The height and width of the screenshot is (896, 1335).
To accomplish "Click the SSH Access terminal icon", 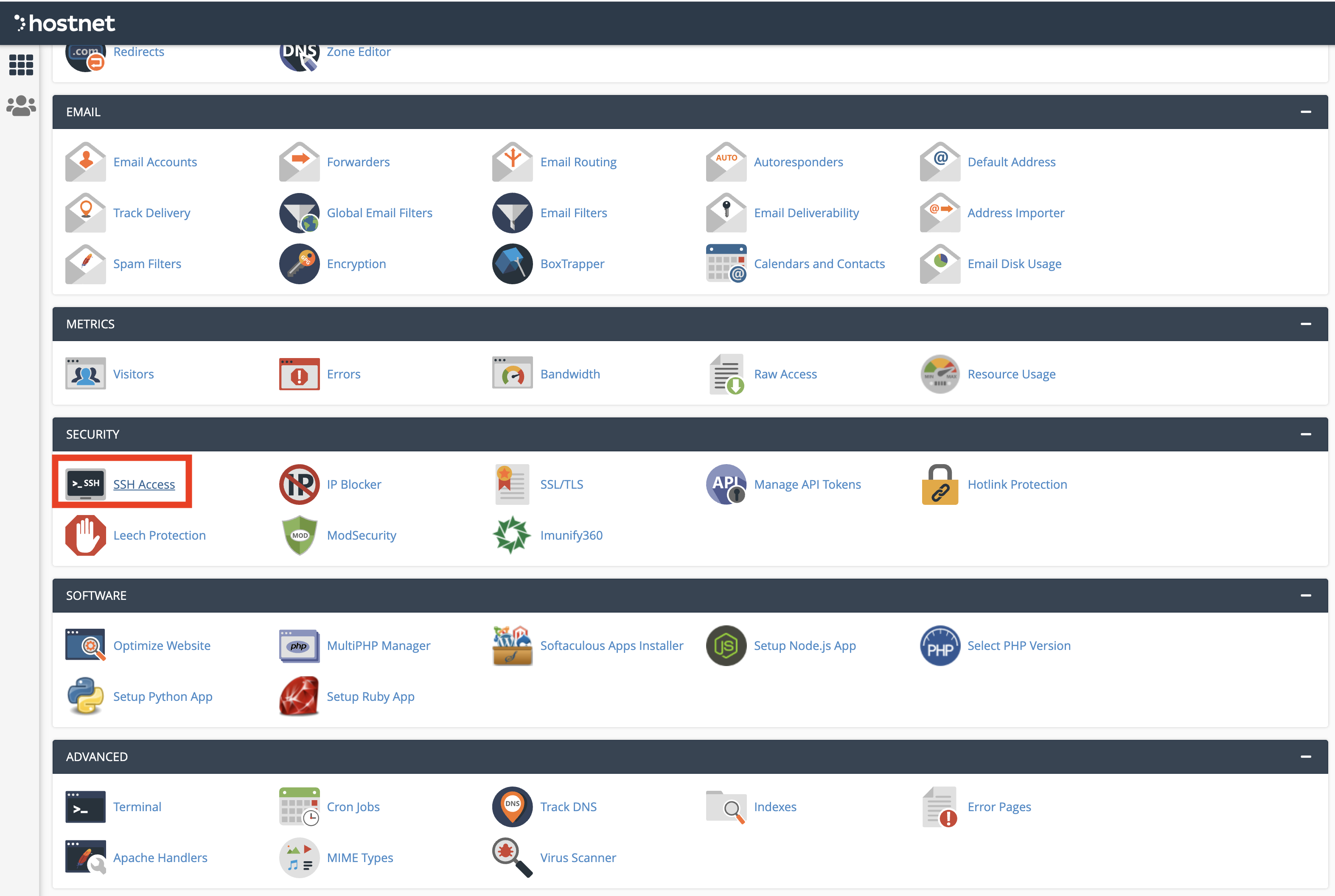I will (x=85, y=484).
